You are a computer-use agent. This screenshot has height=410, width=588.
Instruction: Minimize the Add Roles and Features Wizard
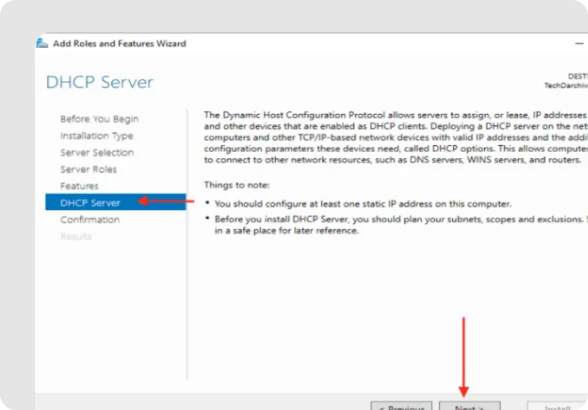coord(579,44)
